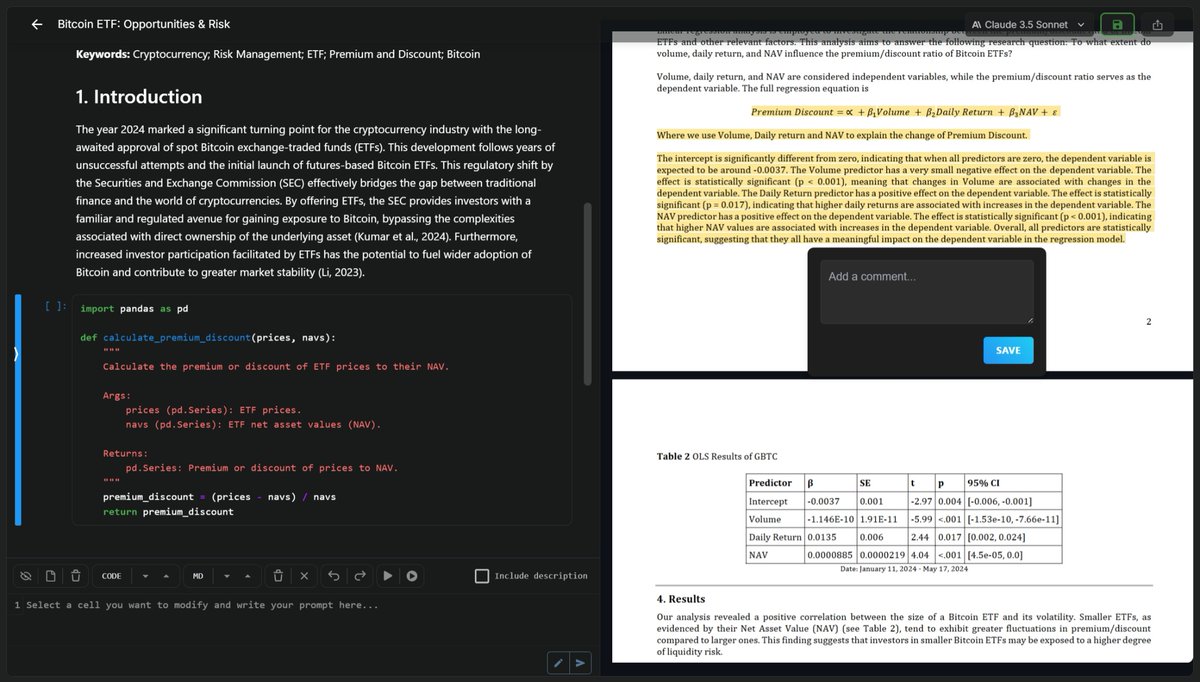Viewport: 1200px width, 682px height.
Task: Click the regression equation in the PDF
Action: [905, 112]
